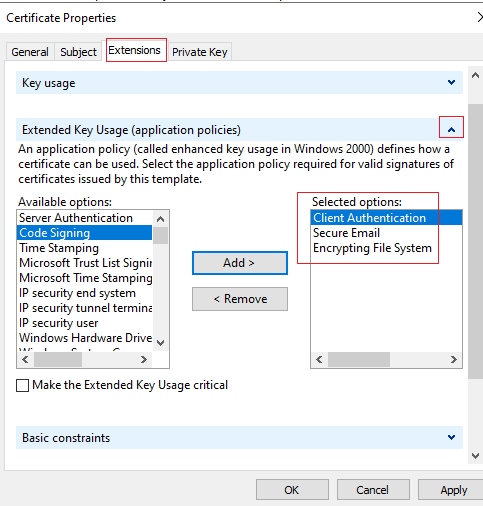Click dialog main scrollbar down arrow
Viewport: 483px width, 506px height.
(475, 456)
